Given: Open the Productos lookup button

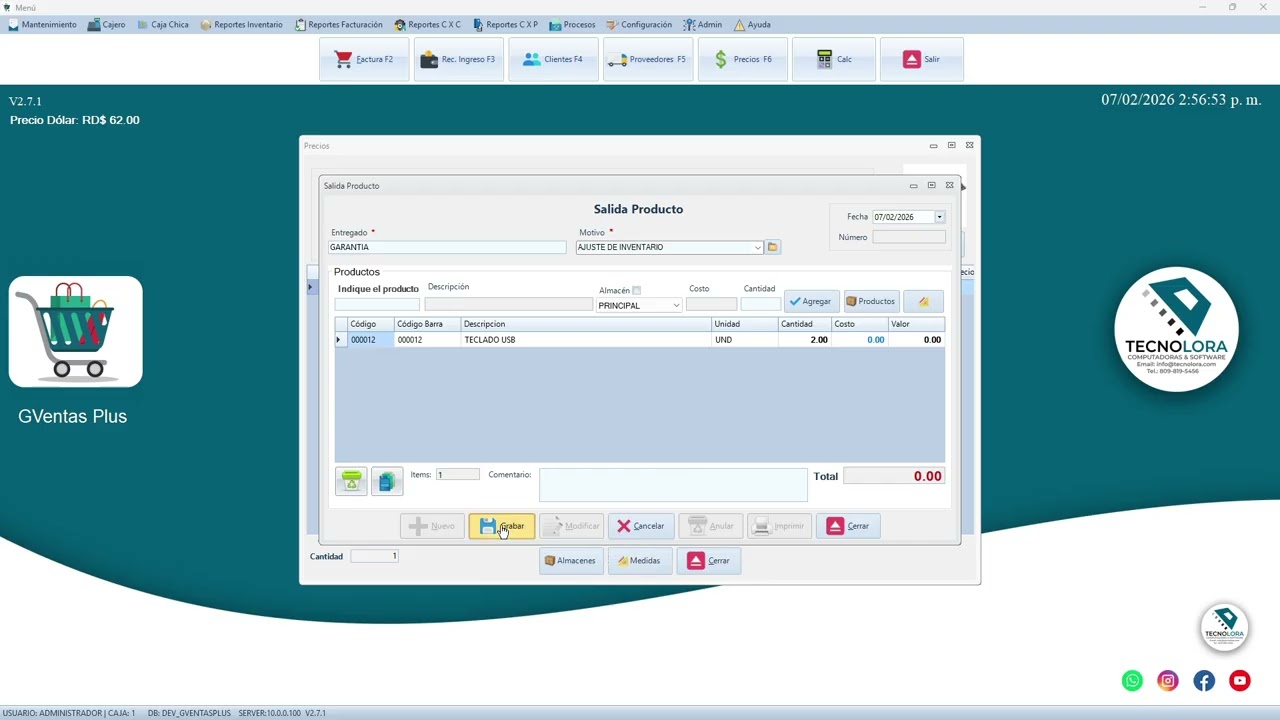Looking at the screenshot, I should coord(871,301).
